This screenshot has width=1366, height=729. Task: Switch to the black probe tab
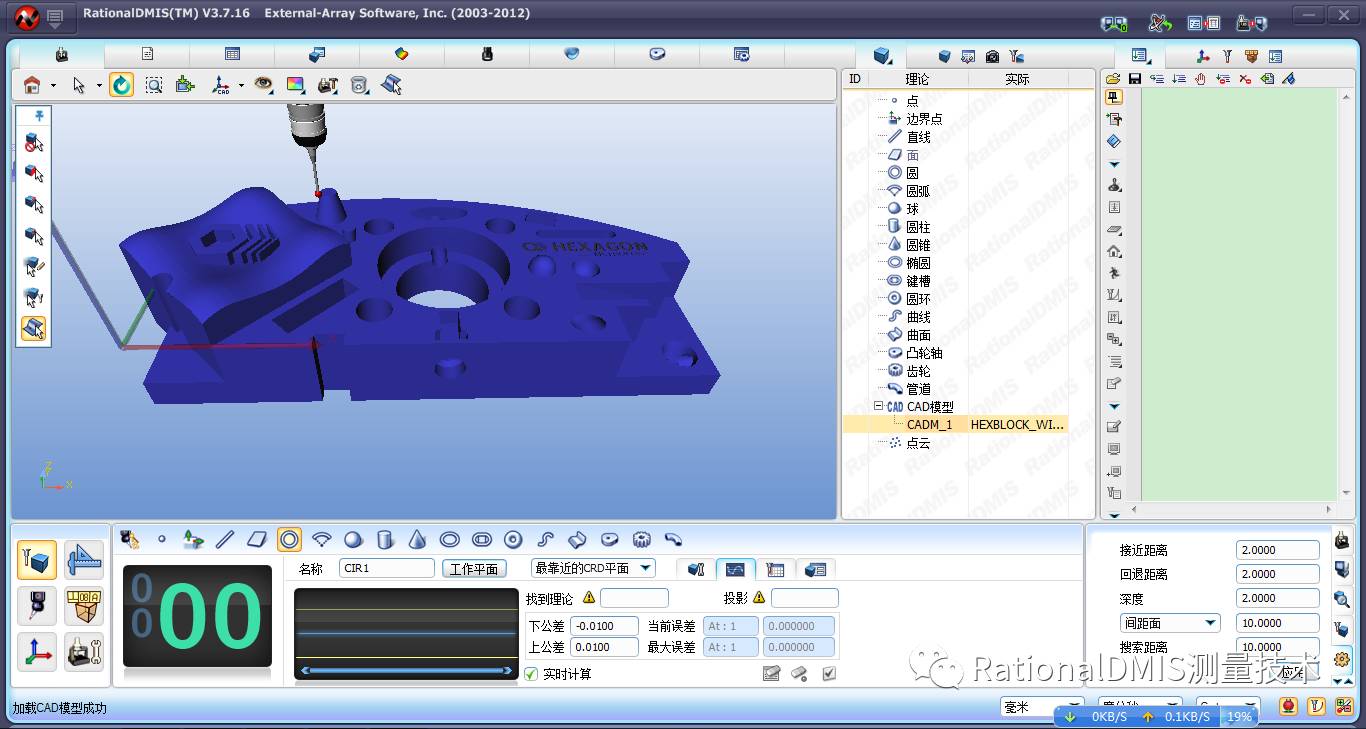pos(487,54)
